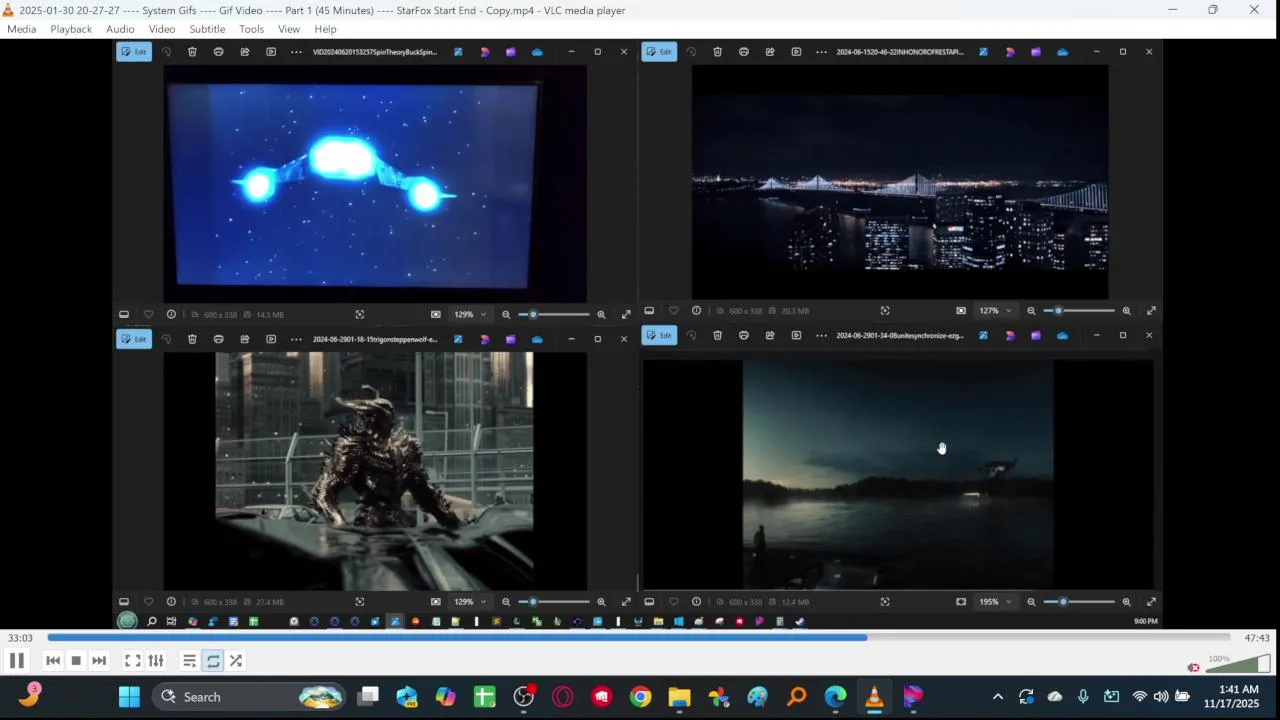Unmute audio via VLC speaker icon
Screen dimensions: 1280x720
point(1193,667)
